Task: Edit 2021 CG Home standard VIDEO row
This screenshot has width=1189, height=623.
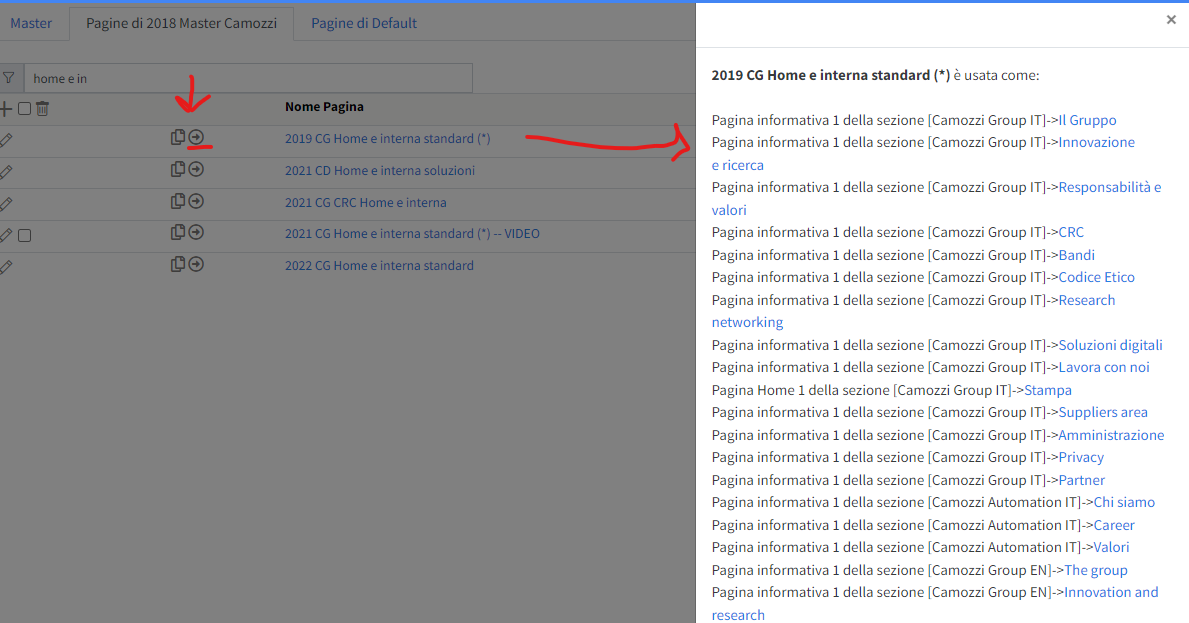Action: pos(6,236)
